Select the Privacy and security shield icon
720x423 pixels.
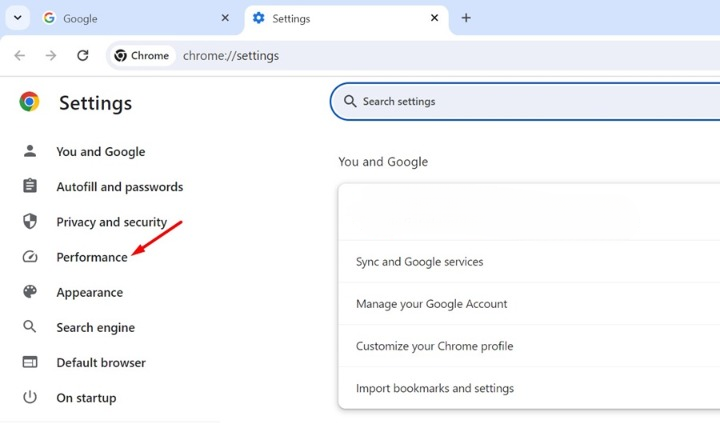[x=30, y=221]
